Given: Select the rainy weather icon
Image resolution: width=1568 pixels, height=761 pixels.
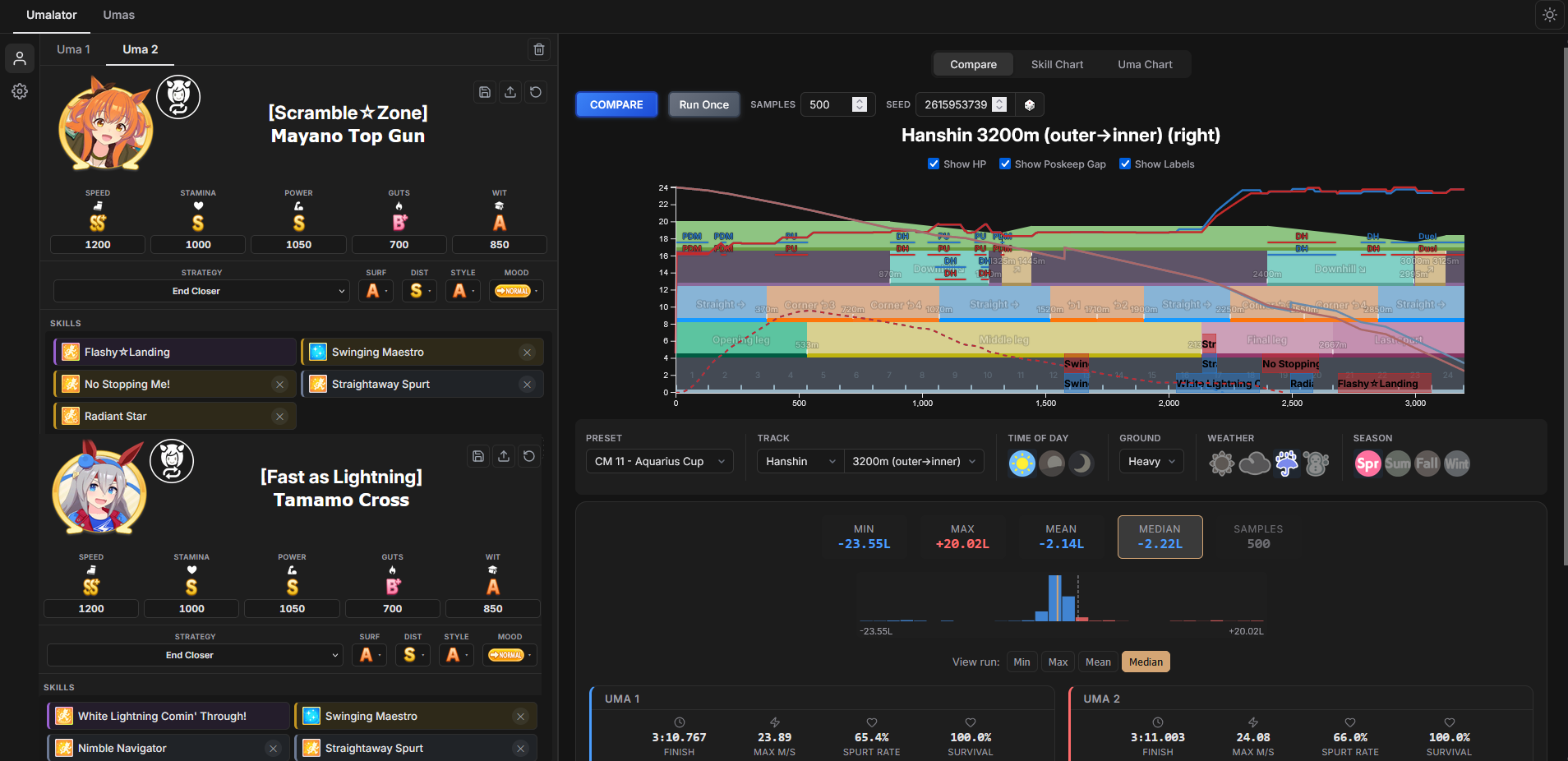Looking at the screenshot, I should (x=1286, y=464).
